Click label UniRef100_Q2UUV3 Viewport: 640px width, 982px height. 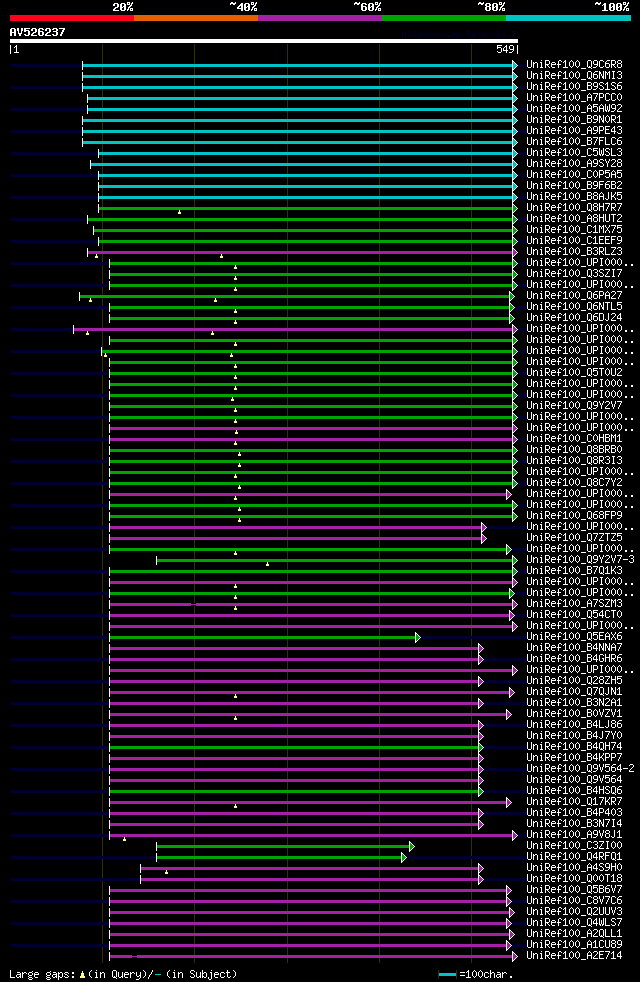pos(574,912)
